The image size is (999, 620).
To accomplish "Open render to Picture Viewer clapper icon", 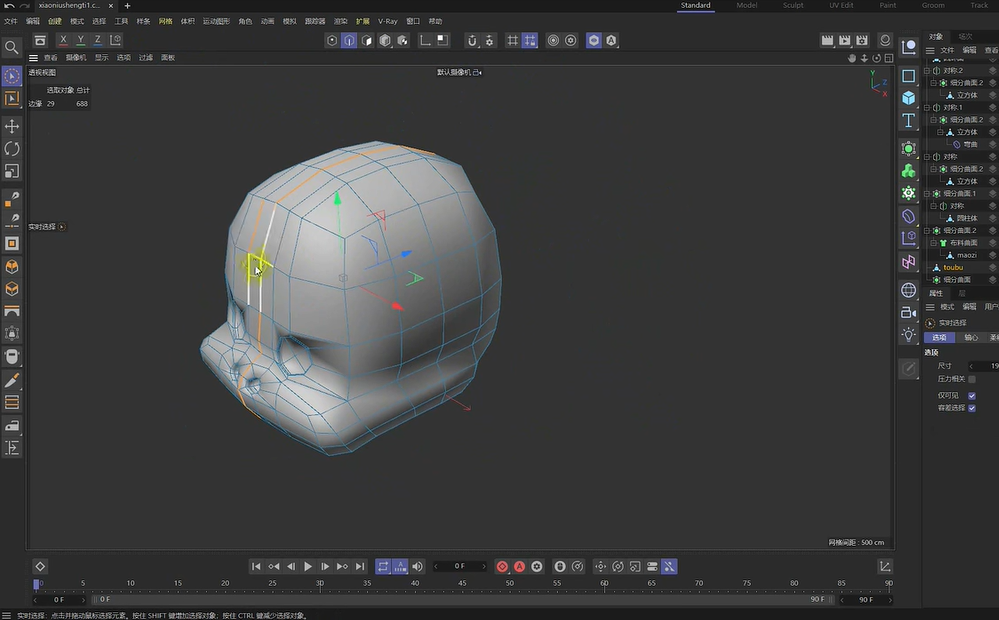I will pyautogui.click(x=845, y=40).
